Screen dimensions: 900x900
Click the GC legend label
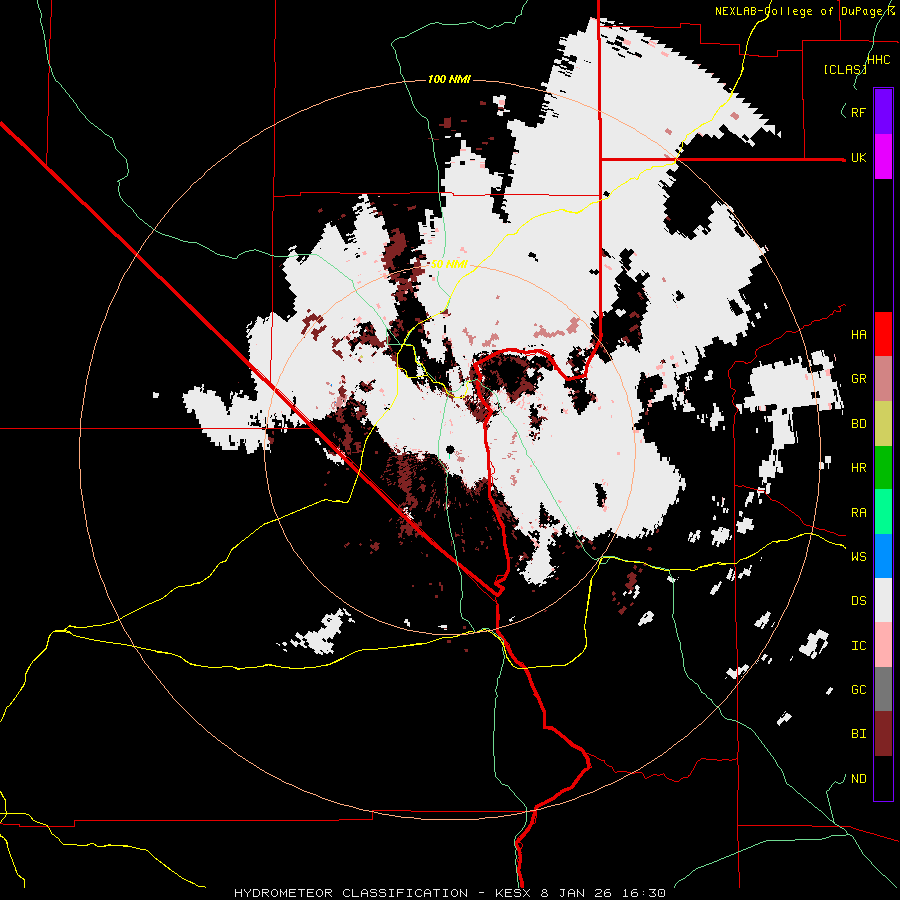click(858, 690)
